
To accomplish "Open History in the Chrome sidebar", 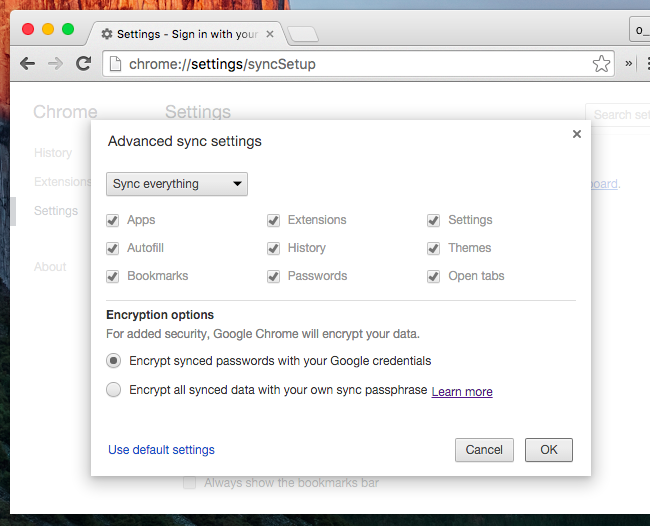I will 53,153.
